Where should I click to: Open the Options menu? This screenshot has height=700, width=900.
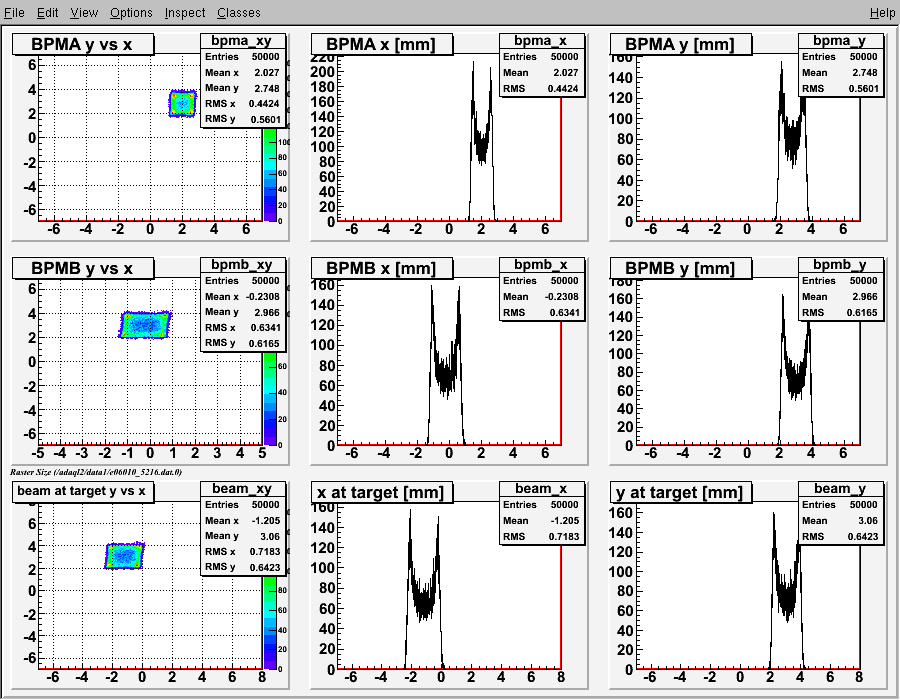(131, 13)
